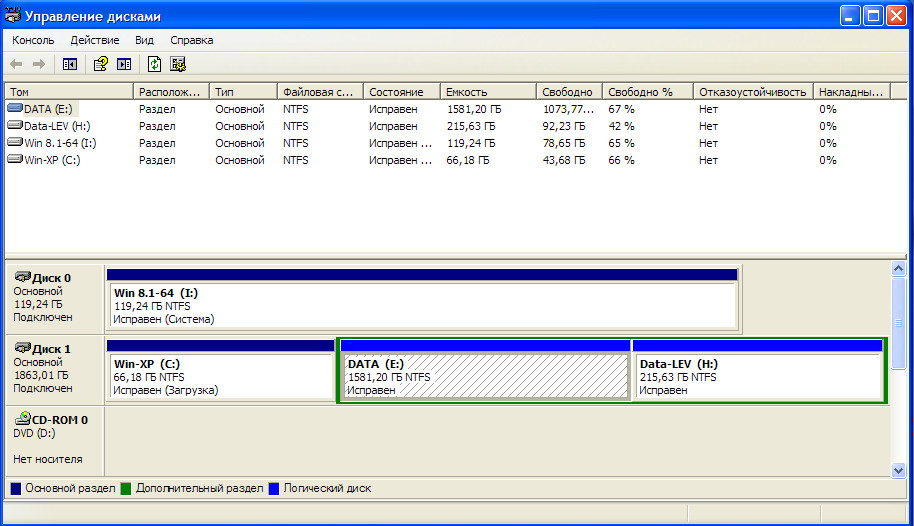Open Help via the question mark toolbar icon
The image size is (914, 526).
[x=100, y=64]
